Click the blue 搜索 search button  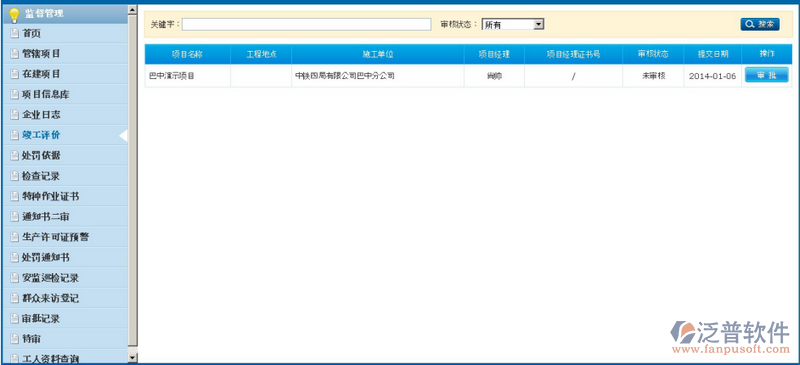click(x=760, y=24)
